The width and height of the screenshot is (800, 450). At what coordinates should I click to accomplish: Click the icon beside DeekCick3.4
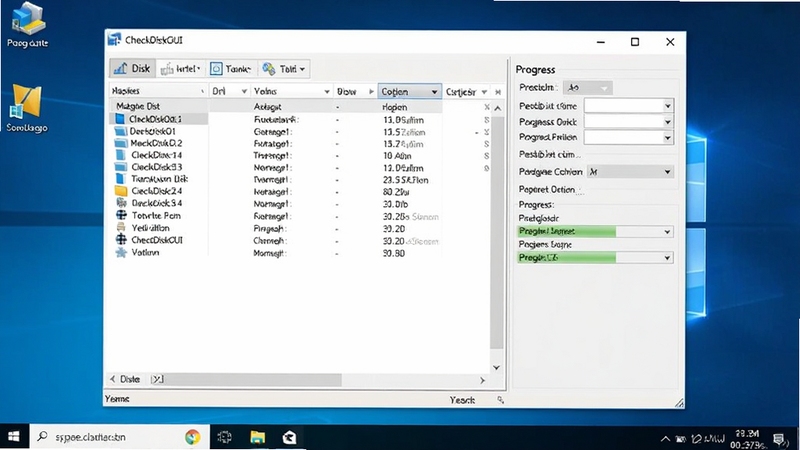pyautogui.click(x=121, y=203)
